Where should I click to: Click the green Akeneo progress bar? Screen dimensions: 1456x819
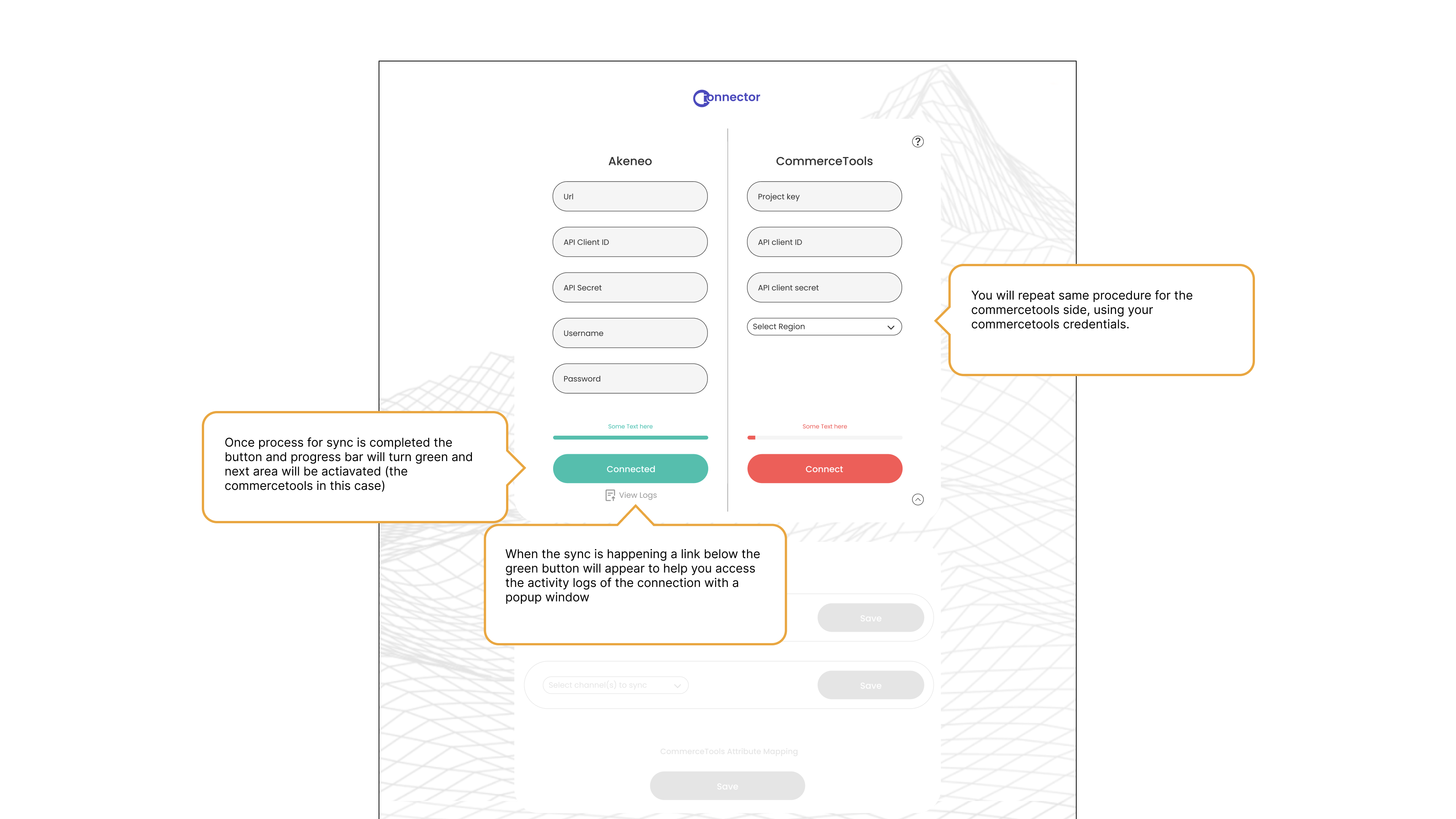tap(630, 438)
